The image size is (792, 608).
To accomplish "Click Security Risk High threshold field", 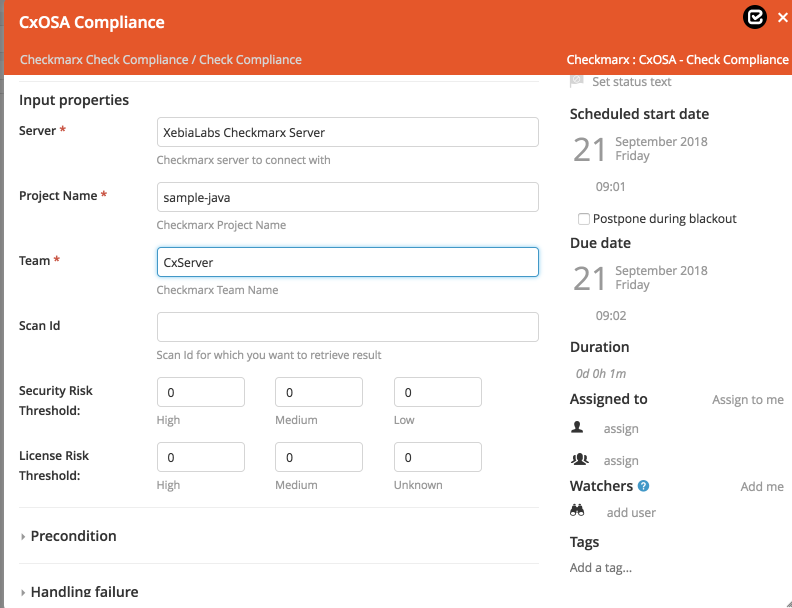I will (201, 392).
